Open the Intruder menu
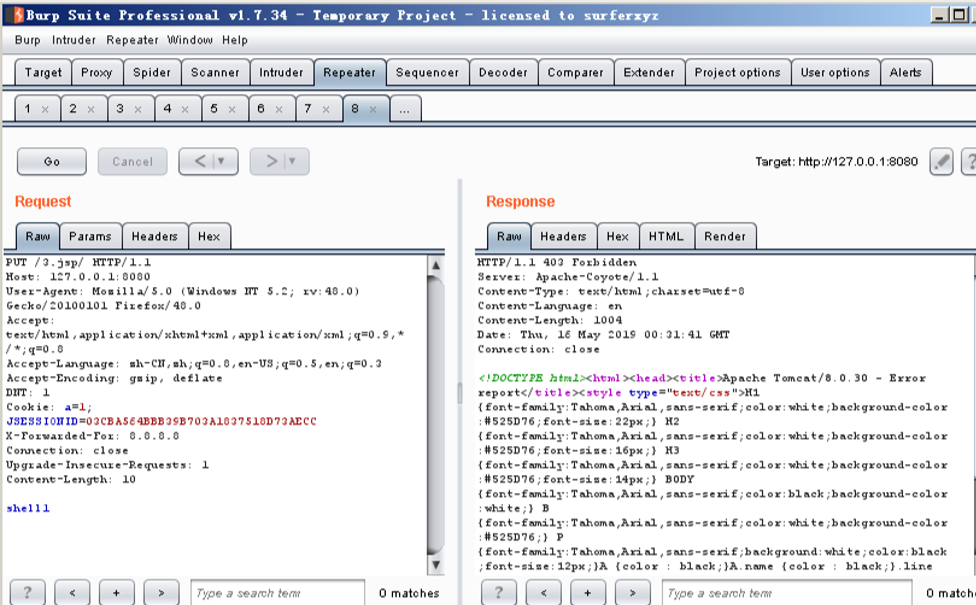Viewport: 976px width, 605px height. 73,40
